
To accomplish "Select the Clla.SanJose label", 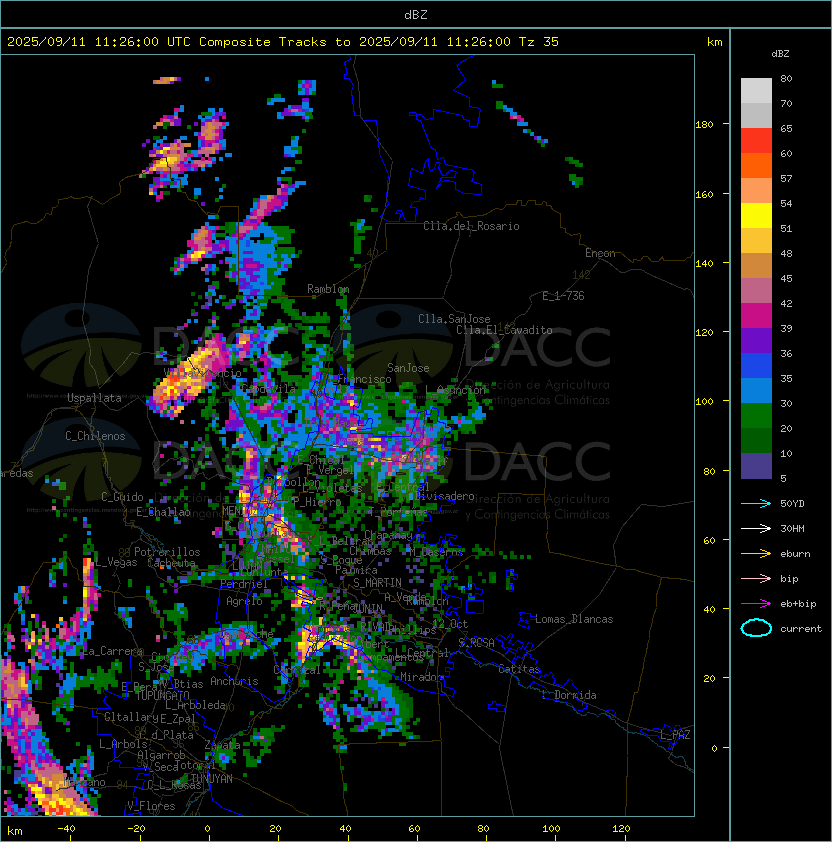I will [x=454, y=319].
